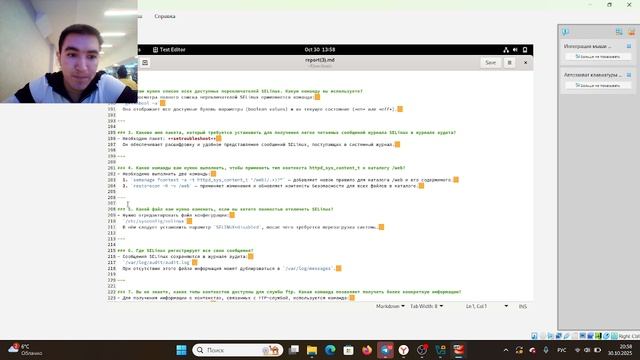Launch Firefox from the taskbar
The height and width of the screenshot is (360, 640).
[367, 350]
